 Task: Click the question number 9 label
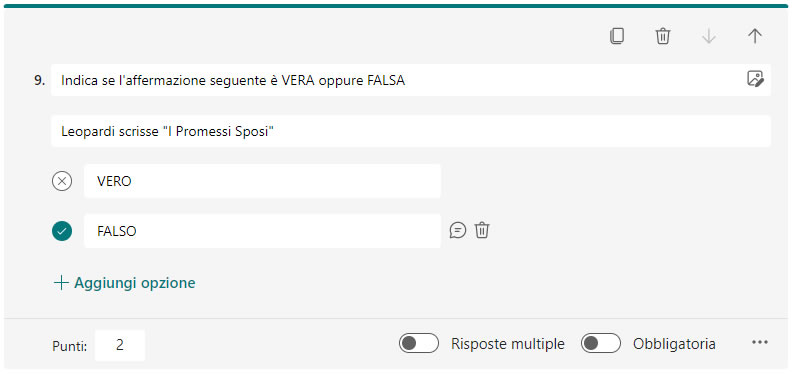coord(39,80)
